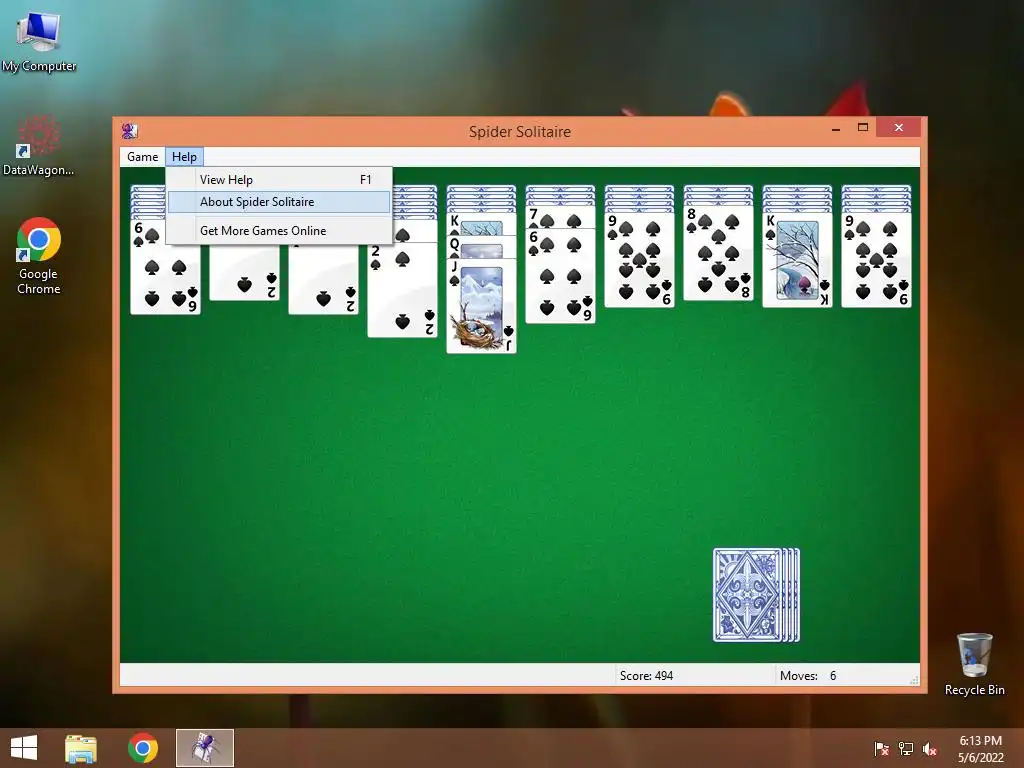Launch Chrome from the taskbar
1024x768 pixels.
pyautogui.click(x=142, y=748)
